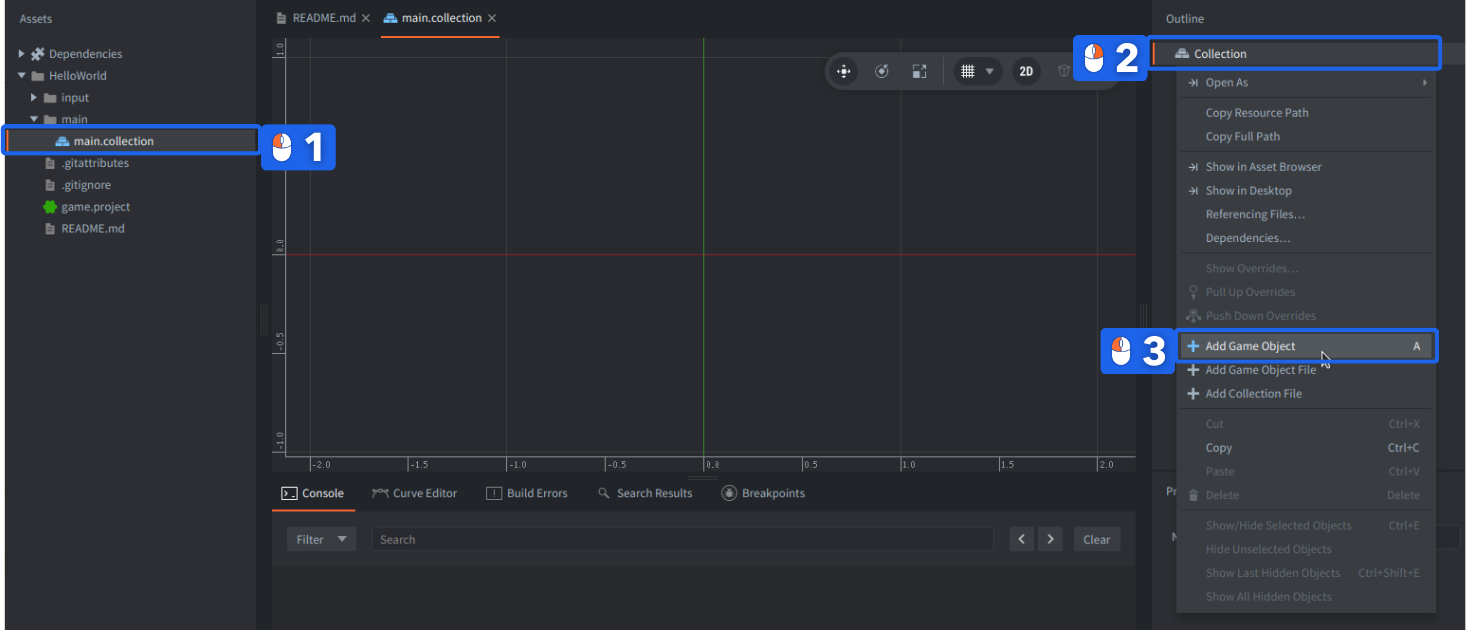This screenshot has height=630, width=1466.
Task: Expand the input folder
Action: 34,98
